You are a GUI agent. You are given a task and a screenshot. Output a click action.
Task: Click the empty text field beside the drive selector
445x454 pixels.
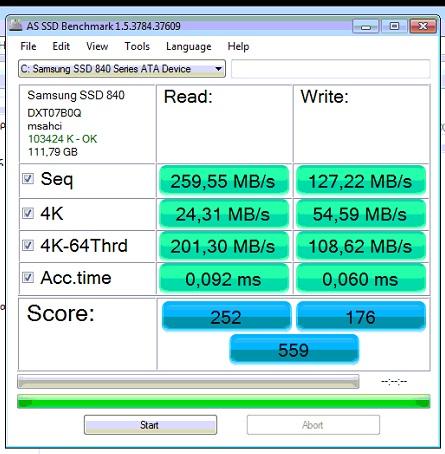[331, 69]
